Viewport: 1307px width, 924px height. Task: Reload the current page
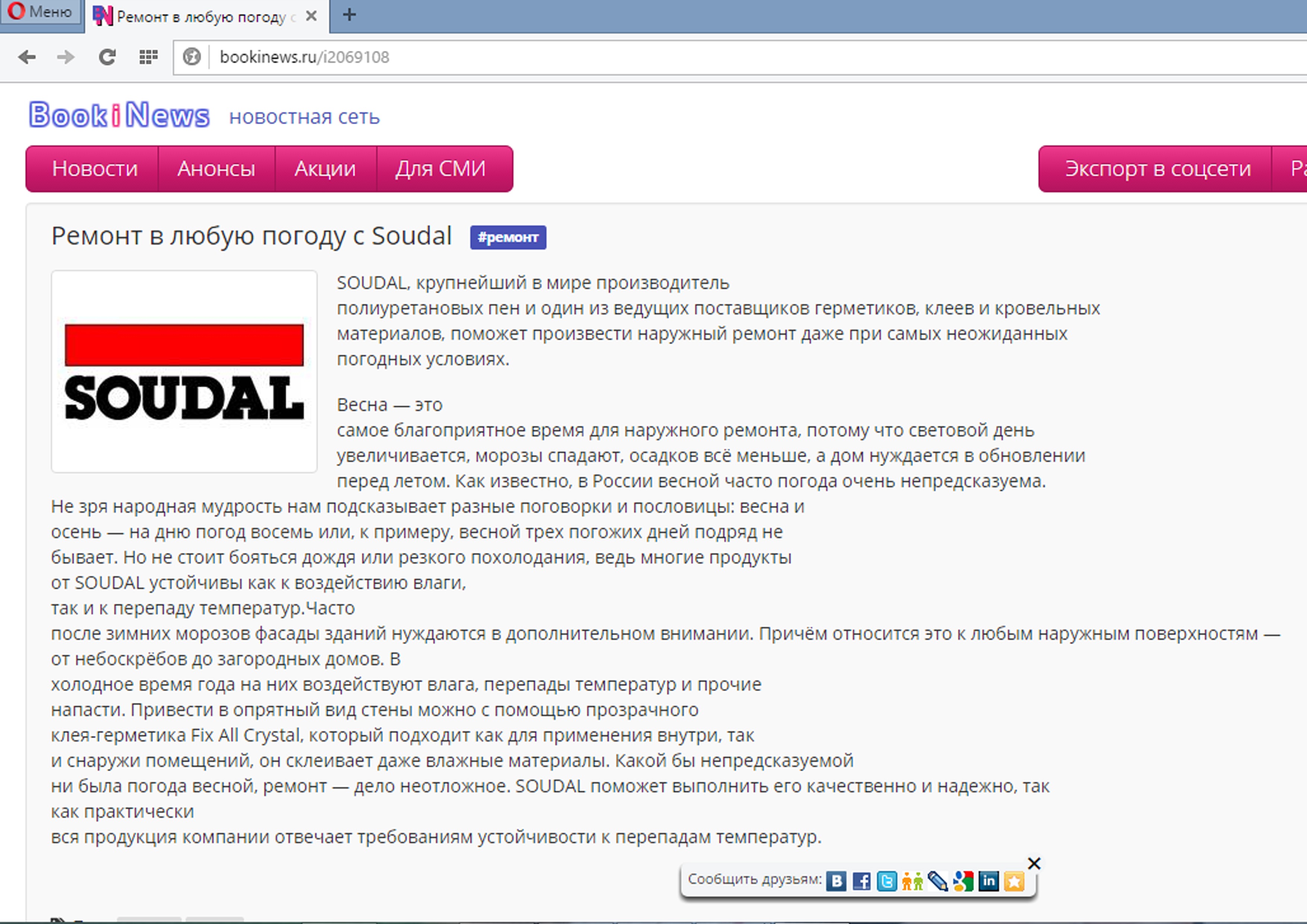point(107,57)
